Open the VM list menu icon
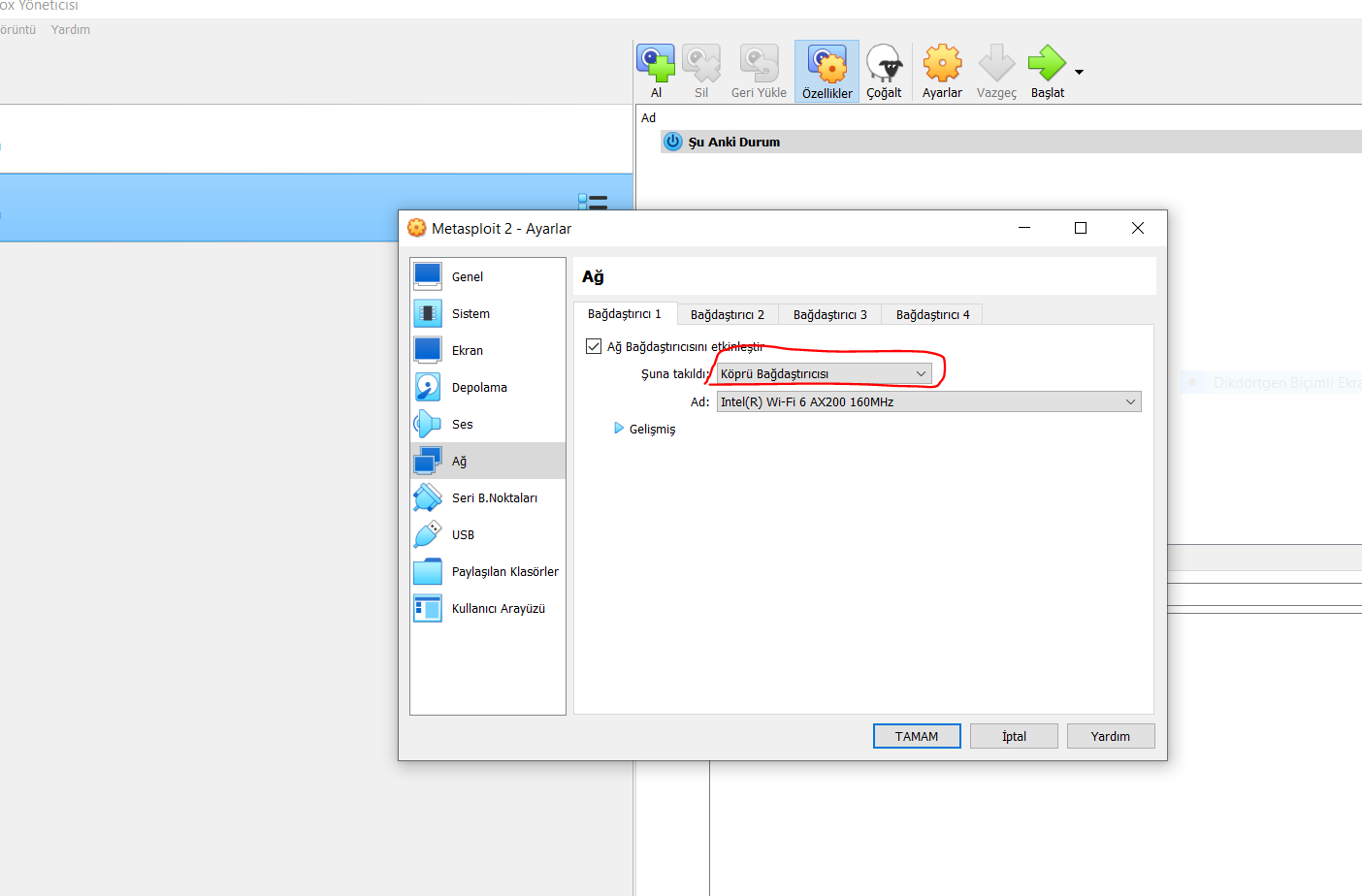Screen dimensions: 1362x896 point(593,202)
